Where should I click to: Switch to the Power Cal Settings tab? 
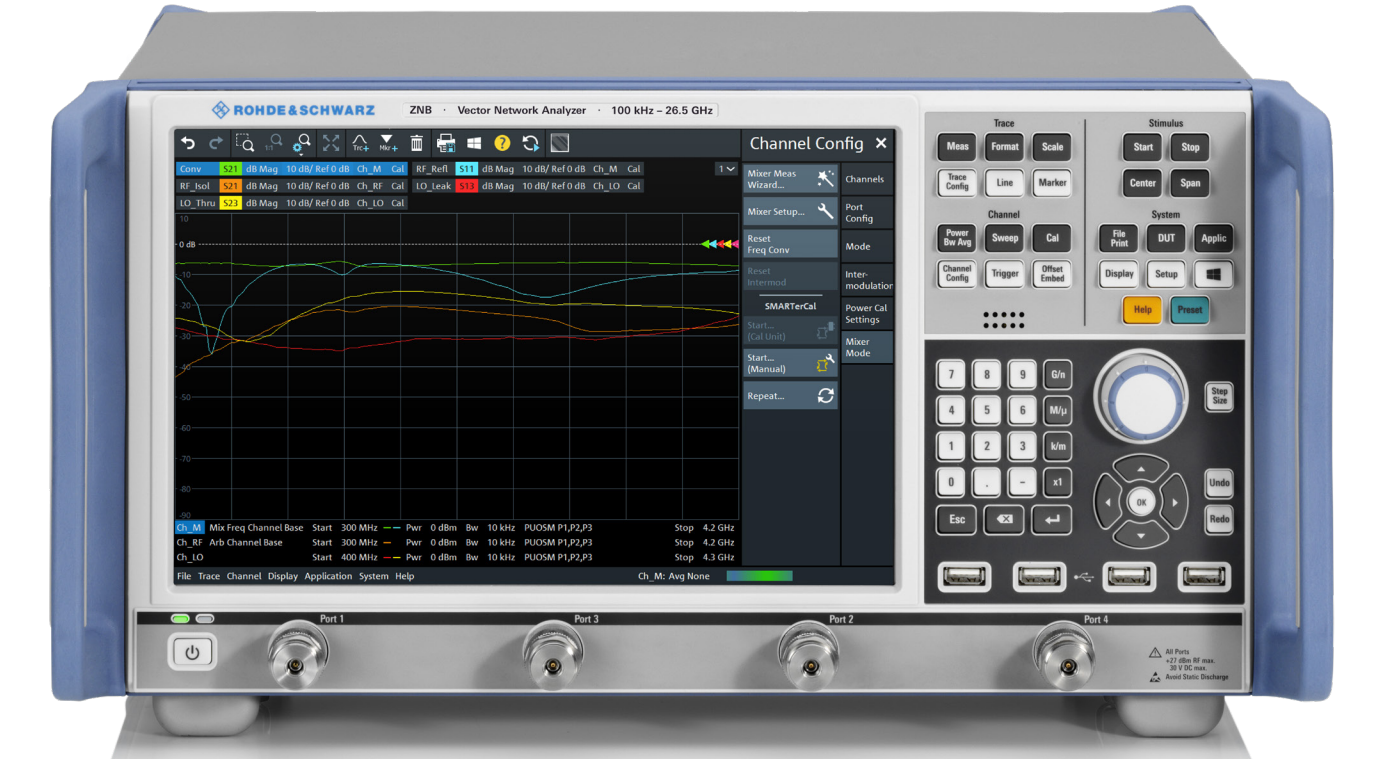[x=866, y=314]
